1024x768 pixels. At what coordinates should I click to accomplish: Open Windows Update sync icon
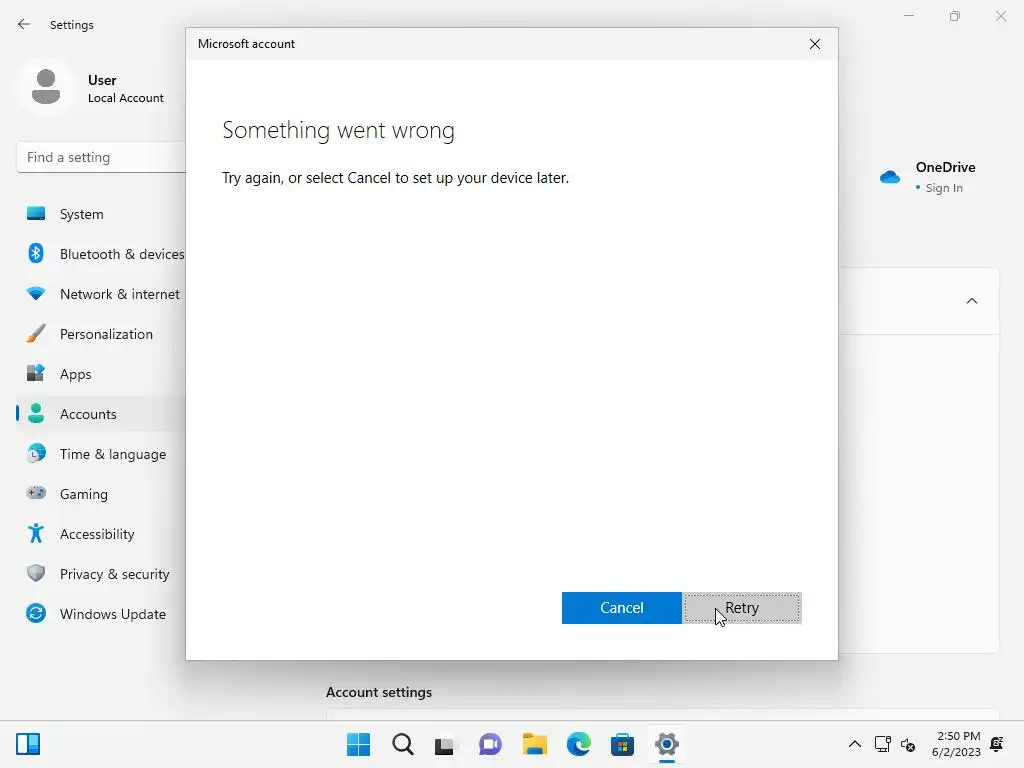coord(36,613)
